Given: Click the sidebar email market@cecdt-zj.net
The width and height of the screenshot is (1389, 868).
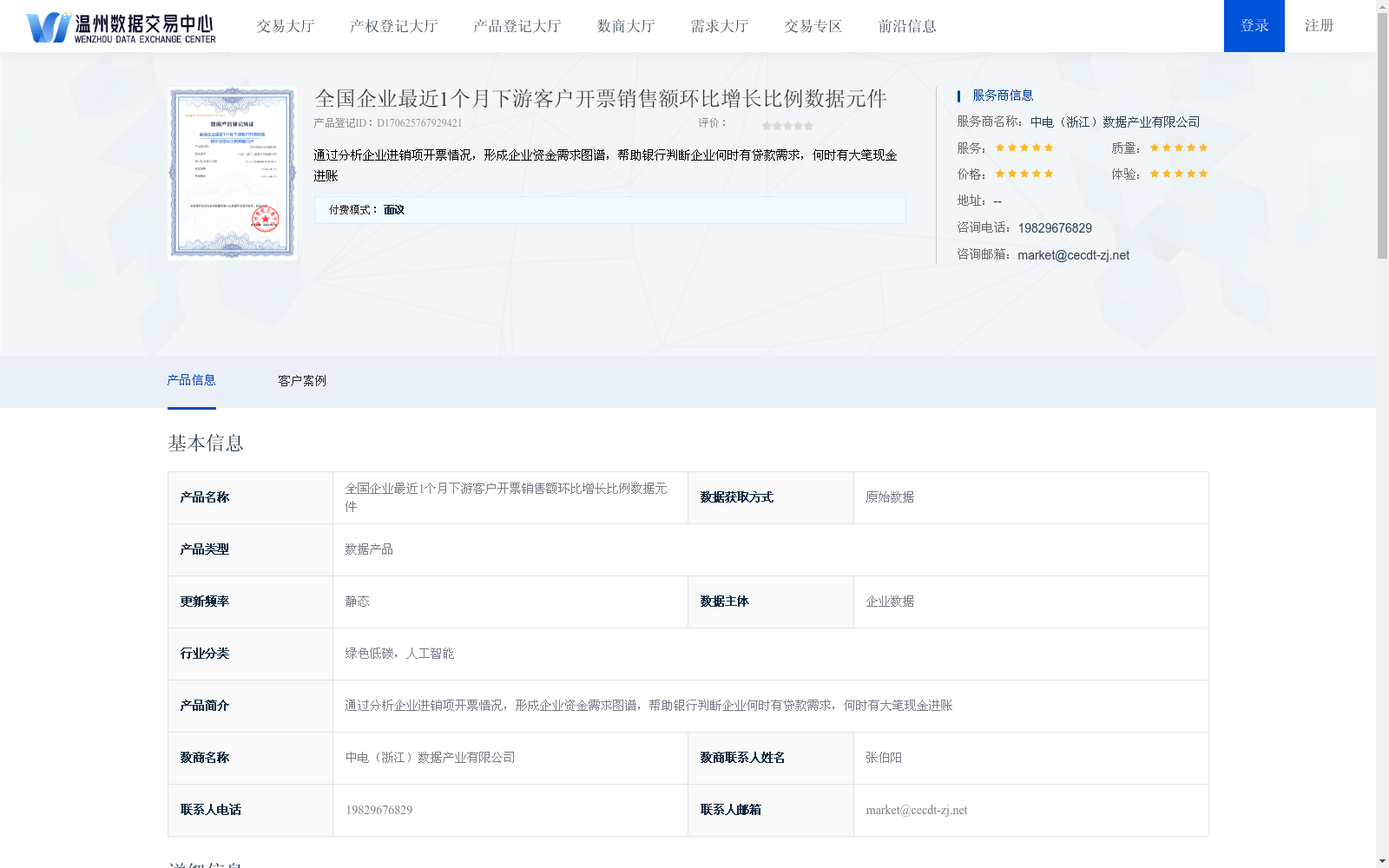Looking at the screenshot, I should pos(1074,255).
